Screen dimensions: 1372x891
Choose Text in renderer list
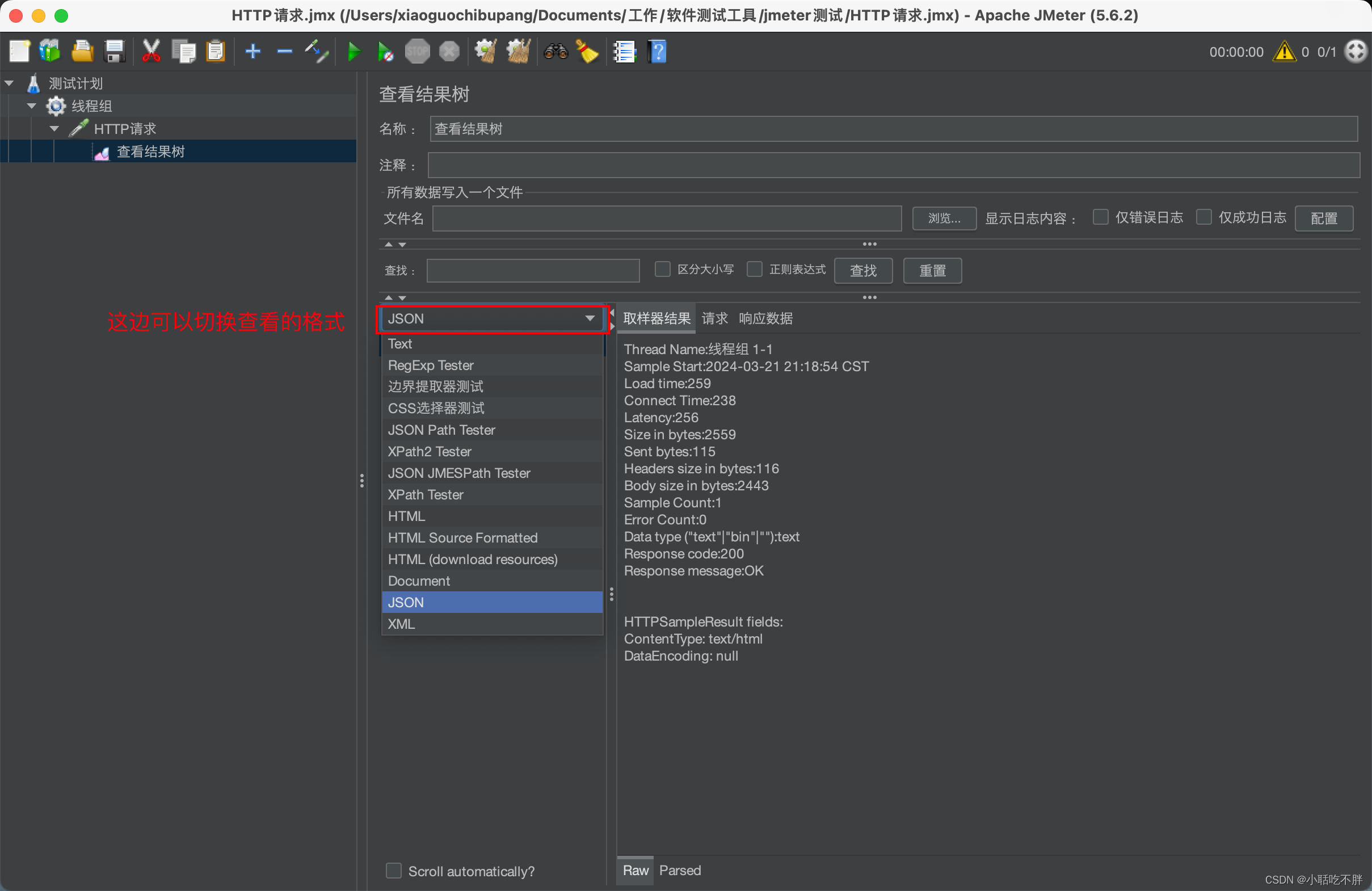492,344
